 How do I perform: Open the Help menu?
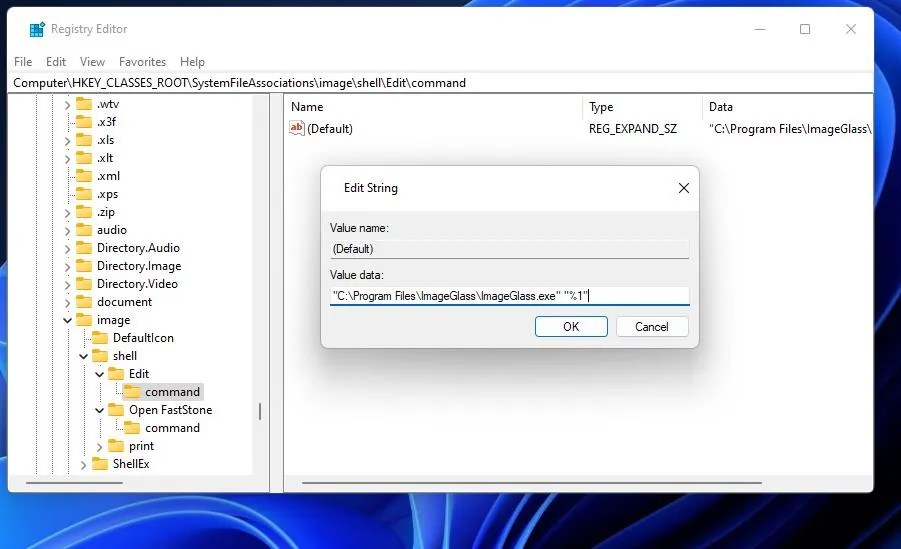(192, 62)
